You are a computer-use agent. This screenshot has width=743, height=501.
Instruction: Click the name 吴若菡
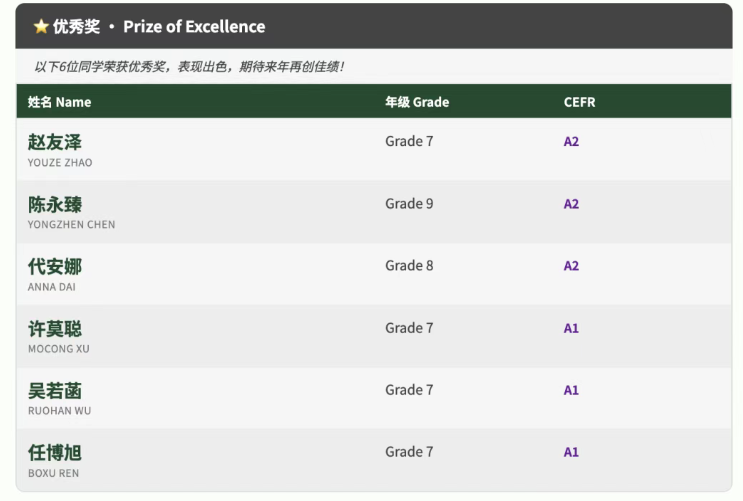pyautogui.click(x=54, y=391)
